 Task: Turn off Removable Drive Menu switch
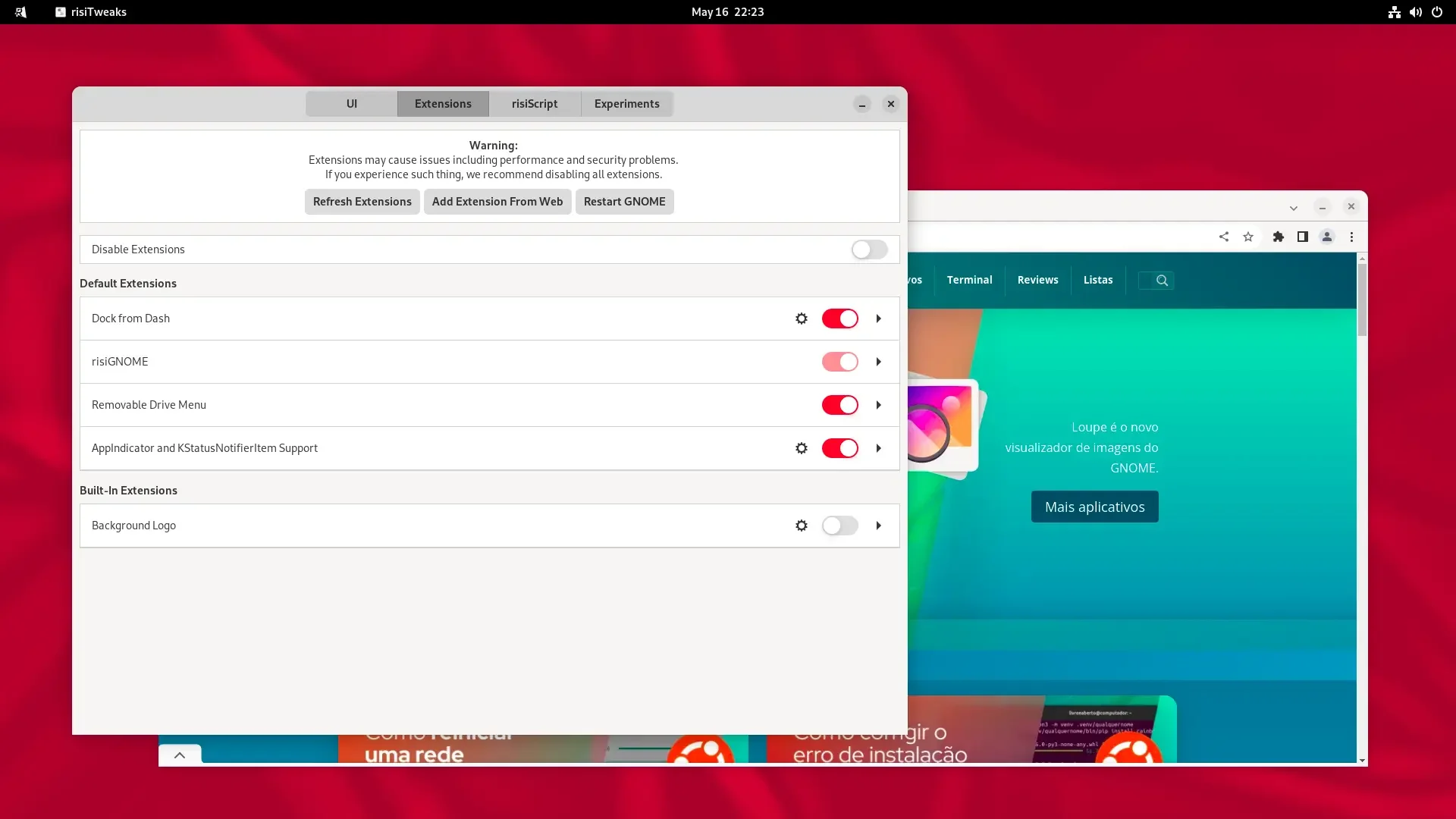point(840,405)
